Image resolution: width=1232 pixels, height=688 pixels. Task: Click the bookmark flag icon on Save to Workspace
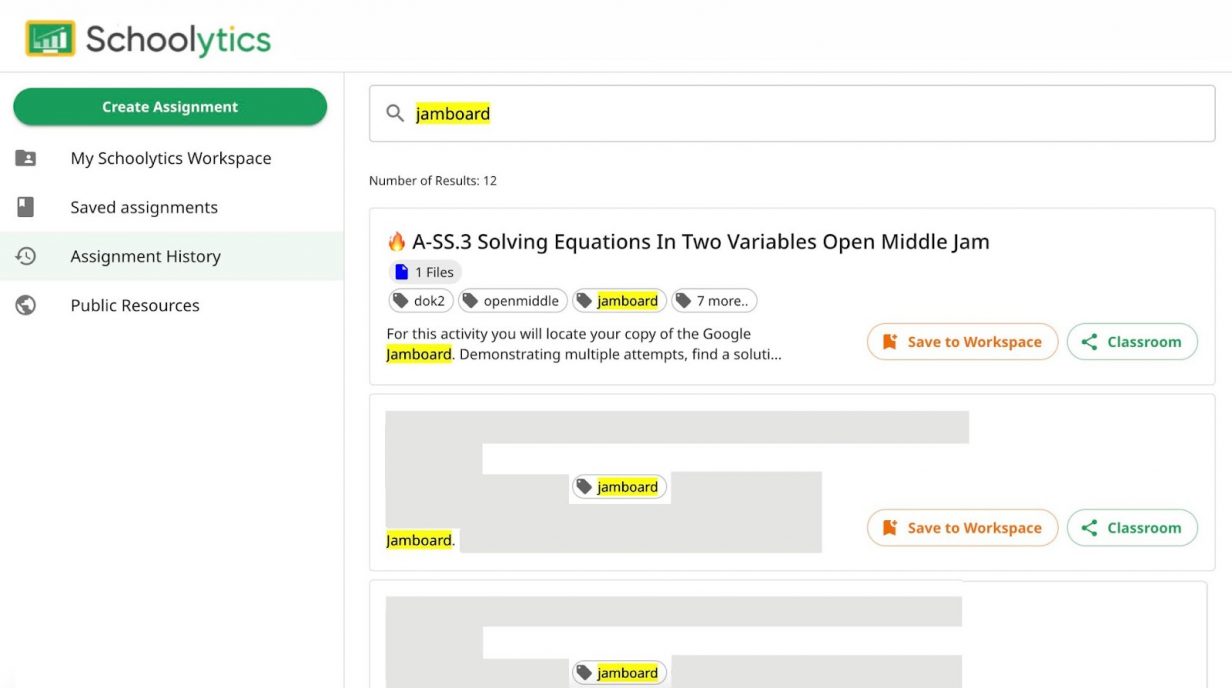[889, 341]
